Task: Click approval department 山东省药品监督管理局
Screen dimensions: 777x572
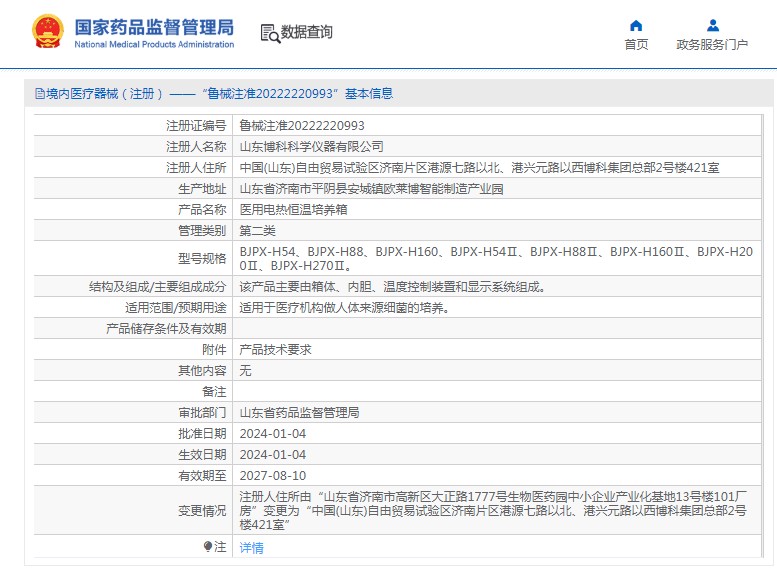Action: pyautogui.click(x=299, y=412)
